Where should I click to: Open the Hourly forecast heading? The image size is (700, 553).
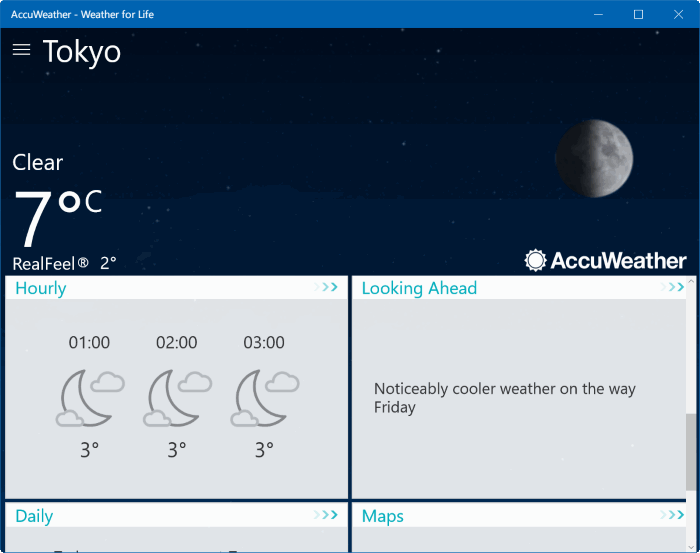click(41, 288)
